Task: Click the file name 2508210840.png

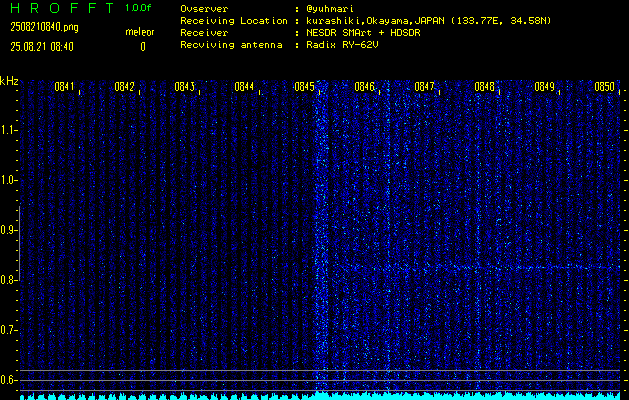Action: [45, 27]
